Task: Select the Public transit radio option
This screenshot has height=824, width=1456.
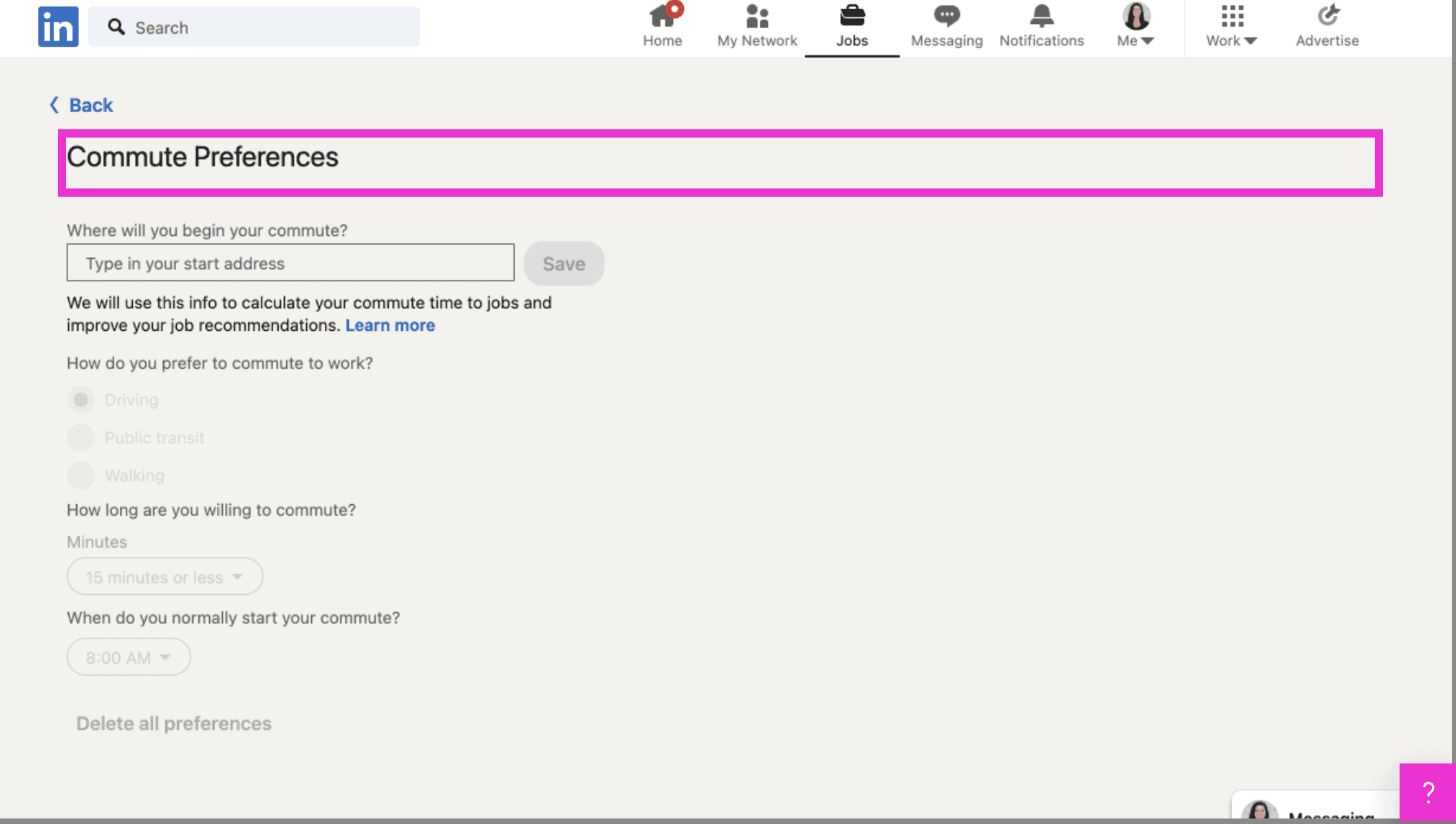Action: pyautogui.click(x=81, y=437)
